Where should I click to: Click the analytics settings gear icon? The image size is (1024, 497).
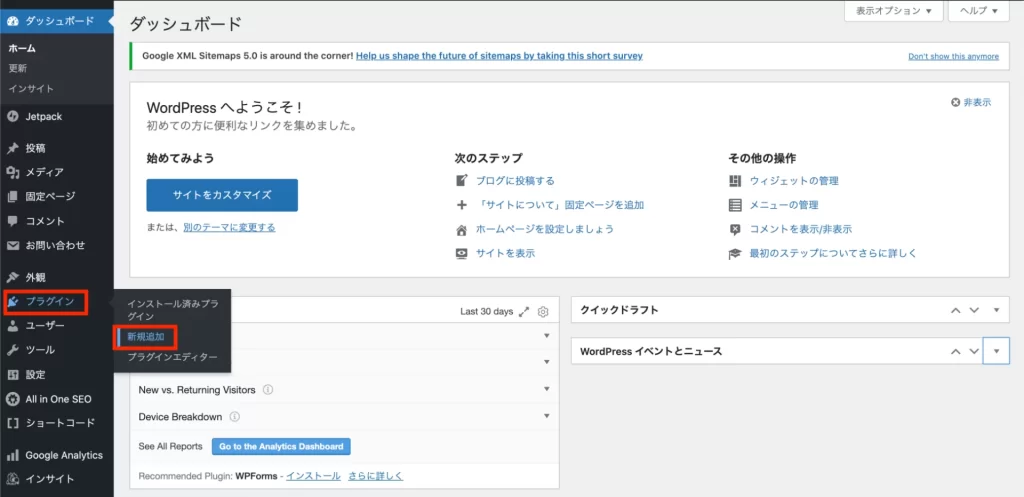(543, 311)
